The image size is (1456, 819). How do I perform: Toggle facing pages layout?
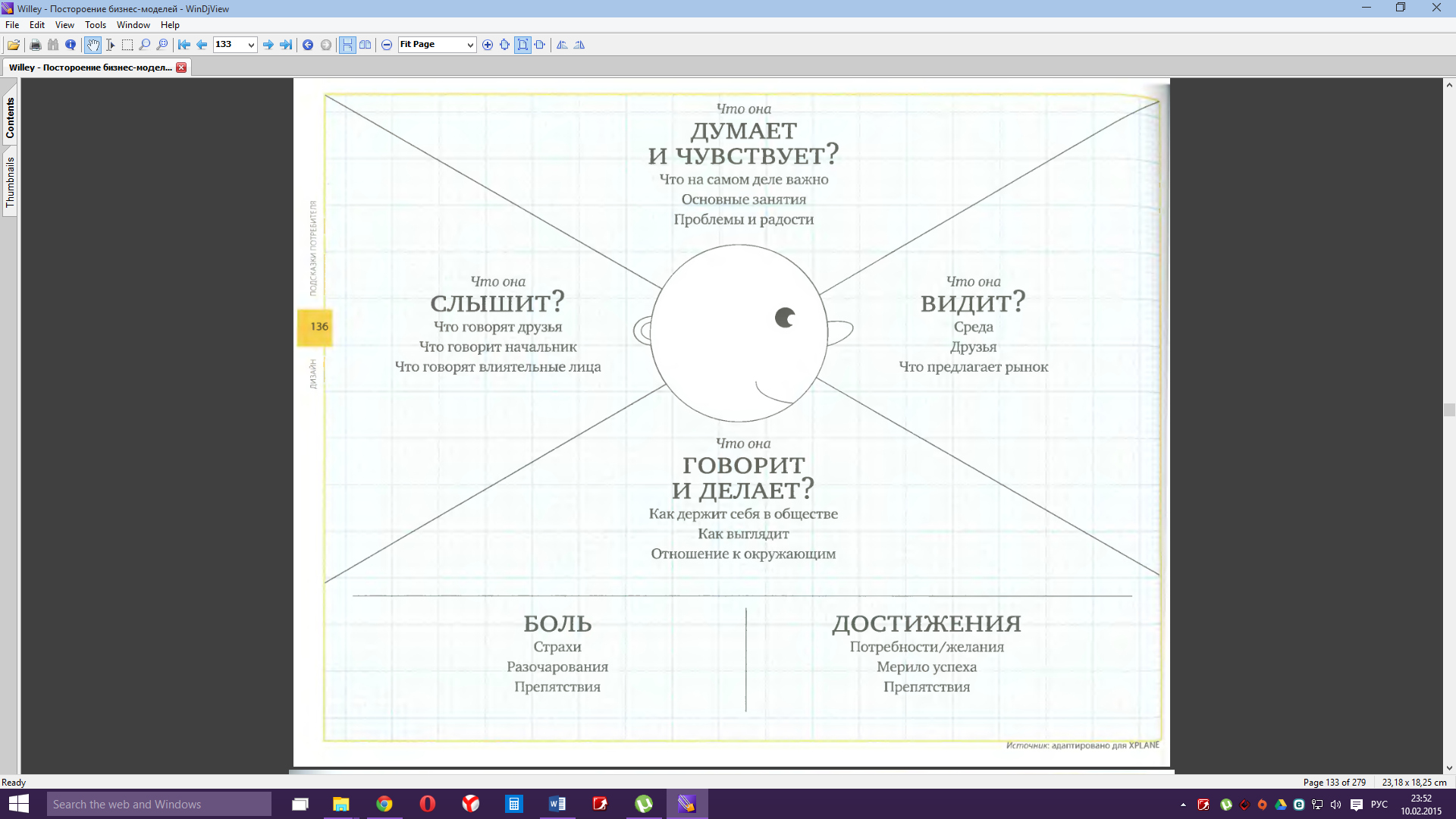click(366, 45)
